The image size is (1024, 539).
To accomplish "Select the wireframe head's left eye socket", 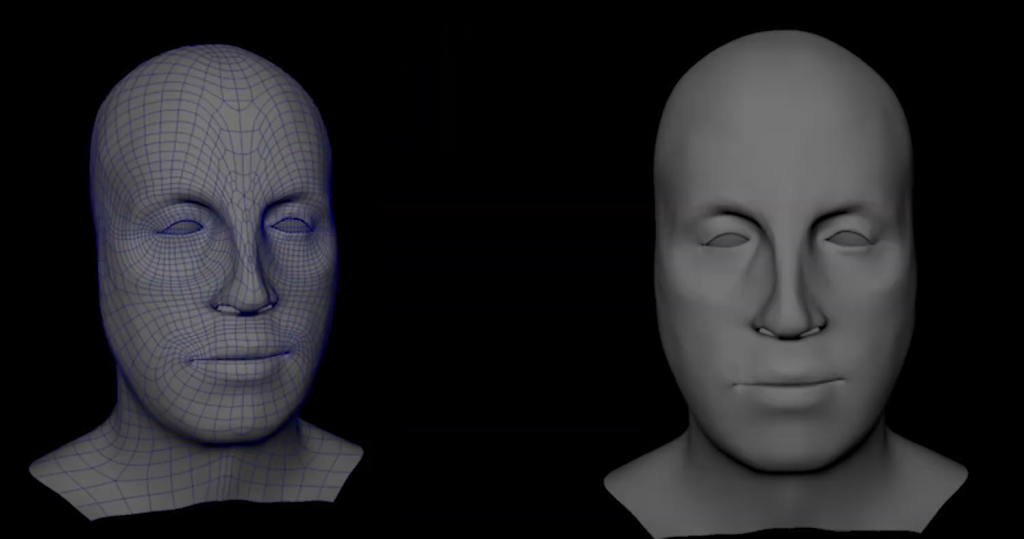I will click(x=181, y=227).
